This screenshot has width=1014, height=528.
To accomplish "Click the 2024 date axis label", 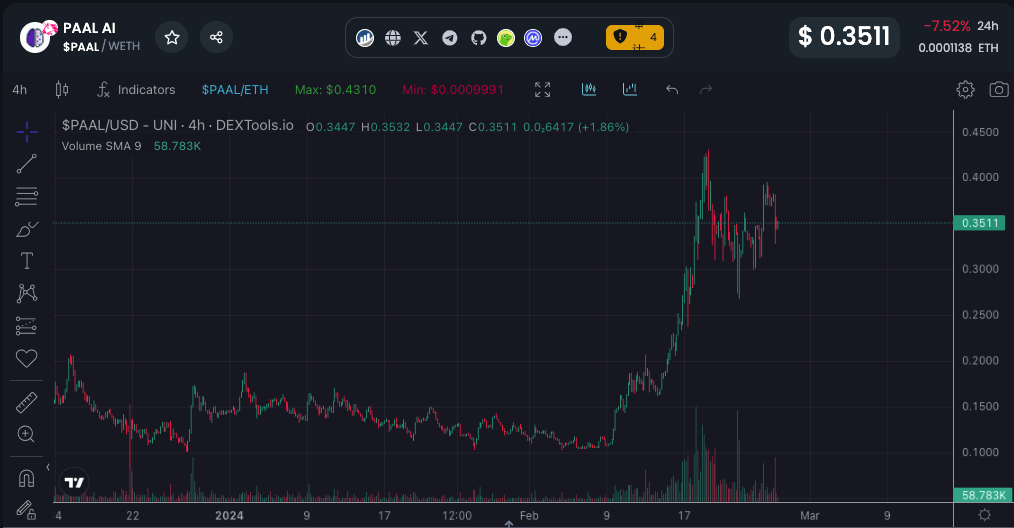I will coord(229,516).
